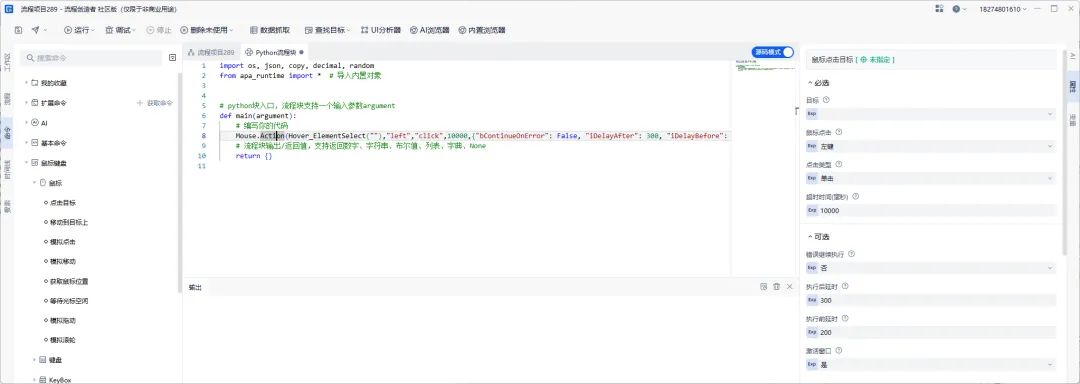The width and height of the screenshot is (1080, 384).
Task: Close the output panel with the X icon
Action: (x=789, y=286)
